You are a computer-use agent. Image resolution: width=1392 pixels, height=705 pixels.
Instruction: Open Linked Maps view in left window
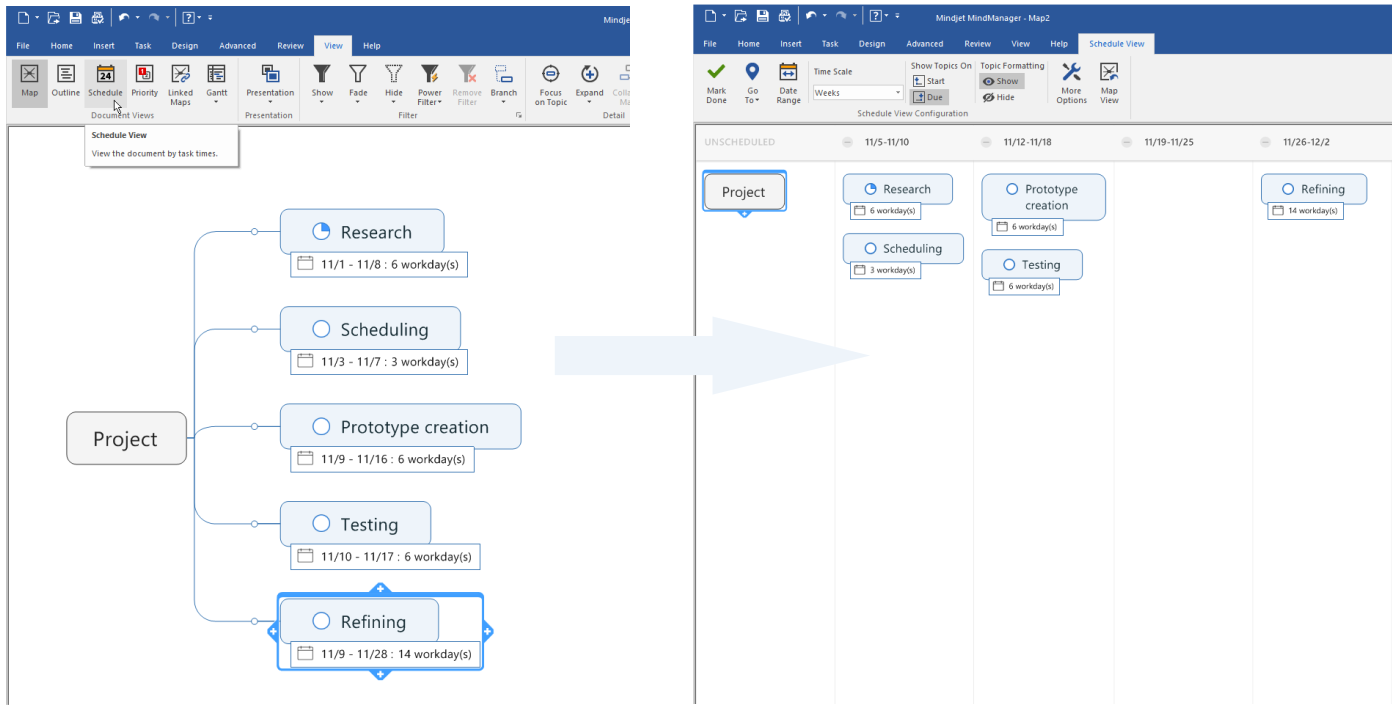click(180, 85)
